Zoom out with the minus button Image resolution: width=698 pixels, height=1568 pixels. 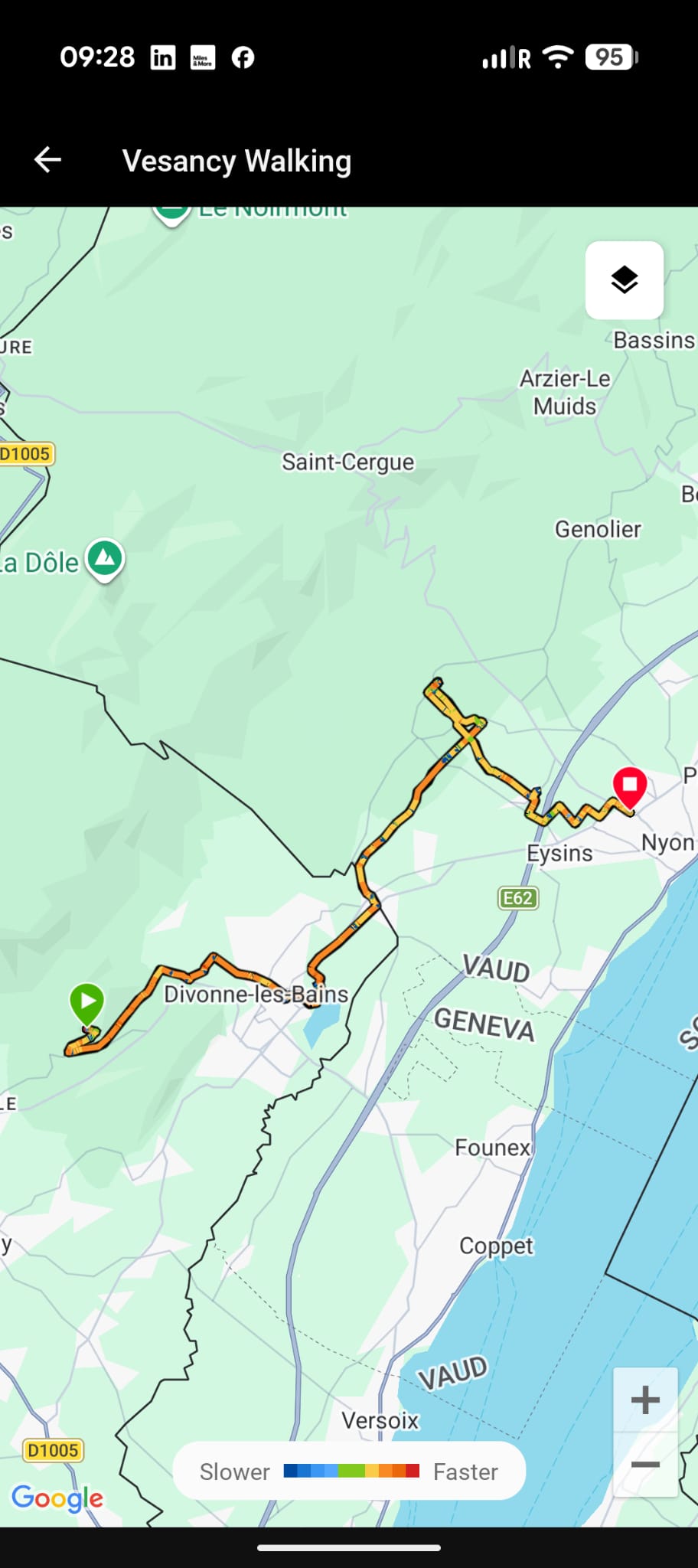pos(645,1465)
